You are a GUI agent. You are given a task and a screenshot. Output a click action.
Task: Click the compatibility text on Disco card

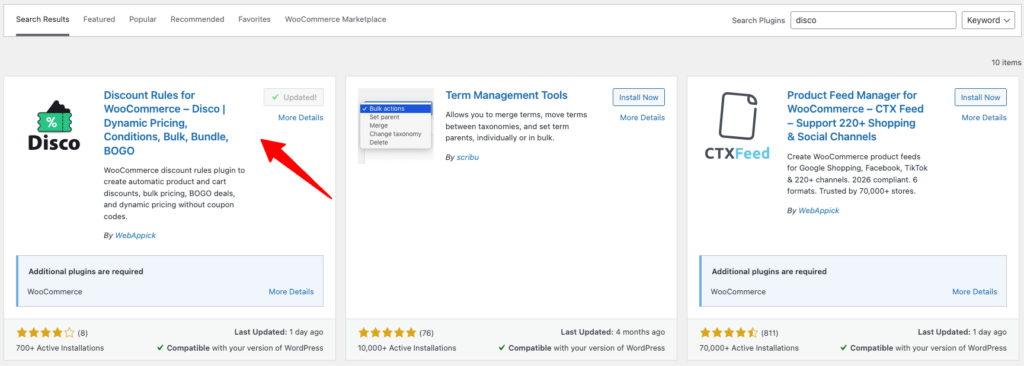coord(240,348)
